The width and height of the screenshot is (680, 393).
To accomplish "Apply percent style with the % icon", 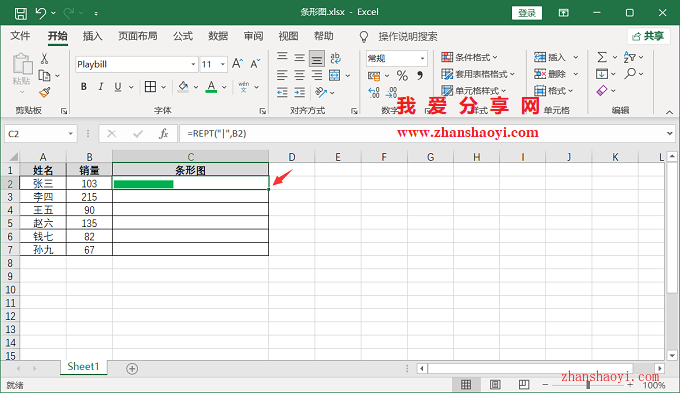I will click(x=402, y=76).
